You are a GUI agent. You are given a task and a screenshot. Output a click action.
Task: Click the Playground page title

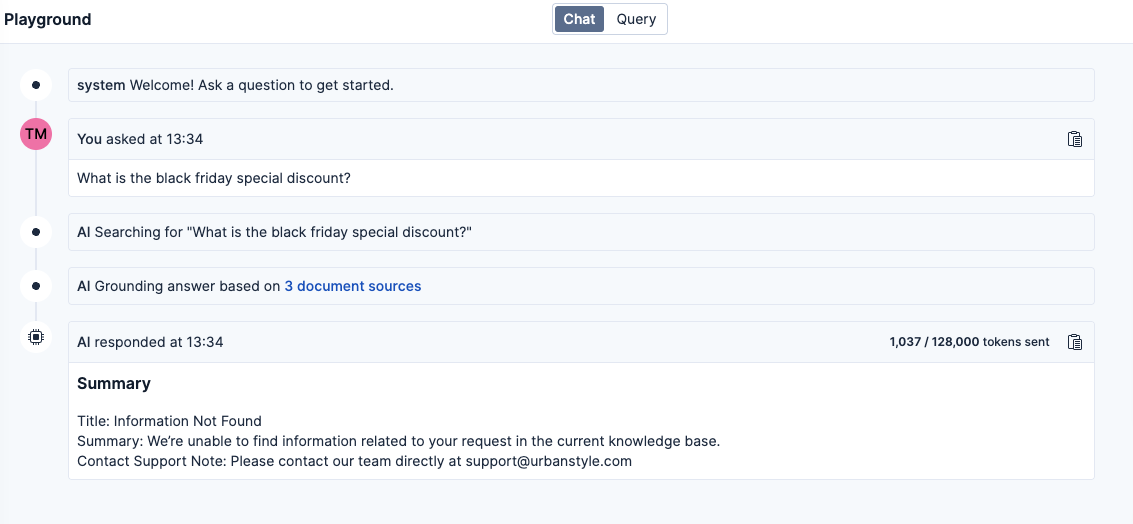[48, 19]
